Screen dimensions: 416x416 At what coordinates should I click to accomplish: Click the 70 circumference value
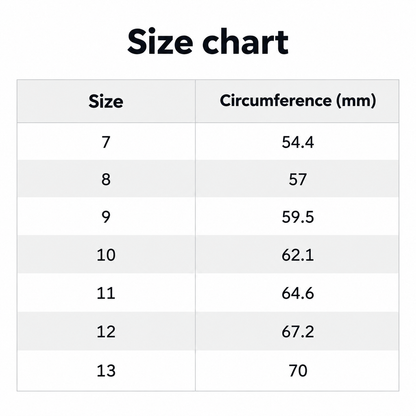point(298,370)
